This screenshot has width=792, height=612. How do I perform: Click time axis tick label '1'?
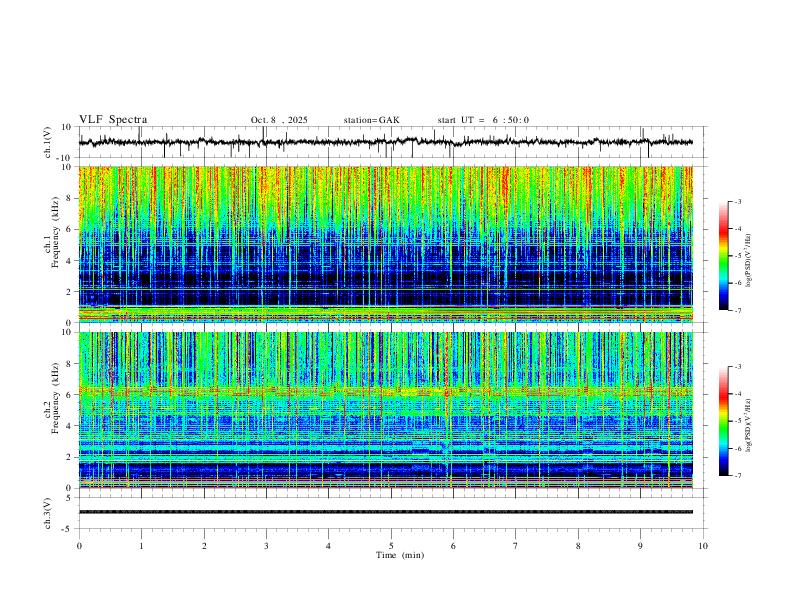click(x=141, y=546)
